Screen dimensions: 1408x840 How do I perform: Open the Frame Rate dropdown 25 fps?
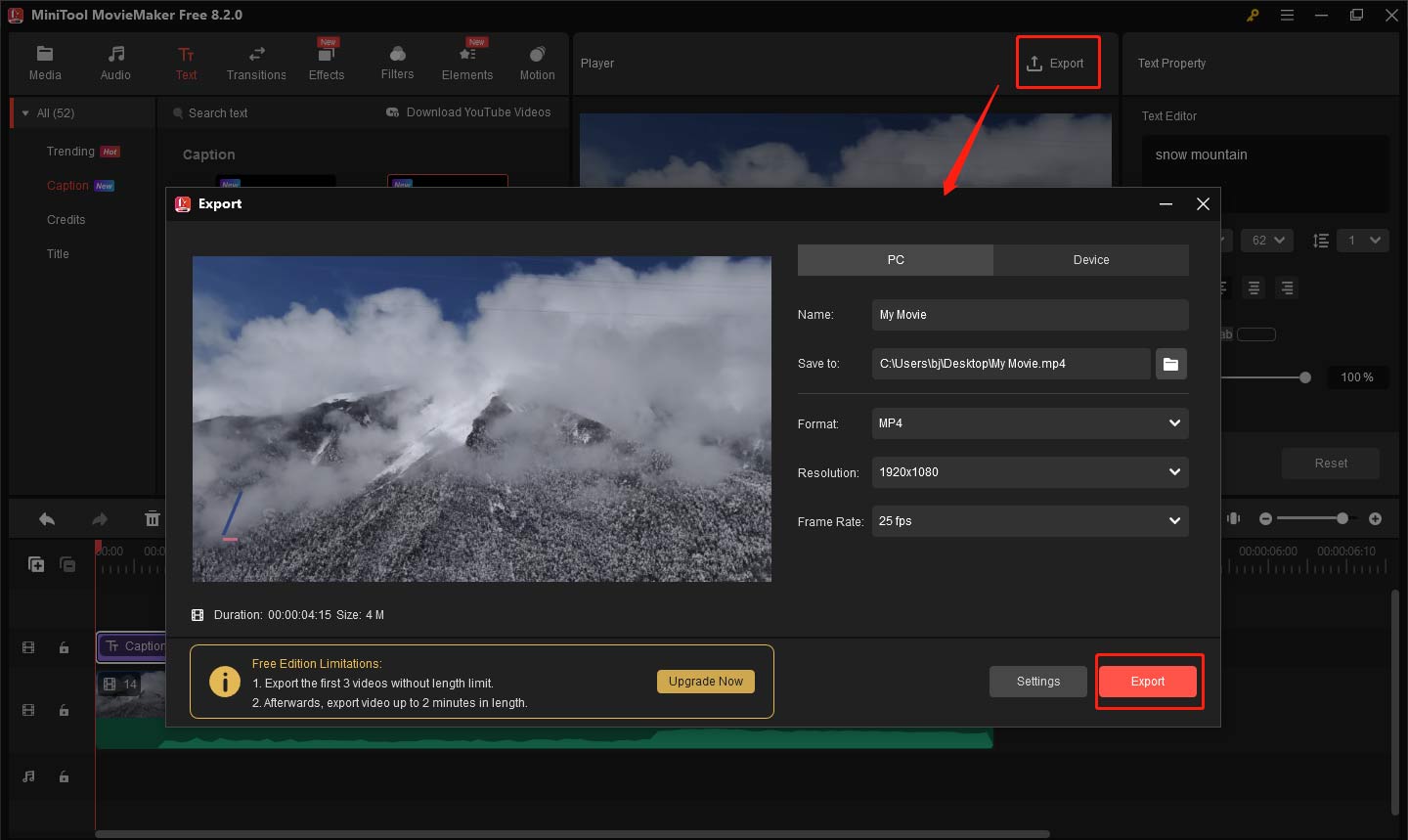click(x=1030, y=521)
